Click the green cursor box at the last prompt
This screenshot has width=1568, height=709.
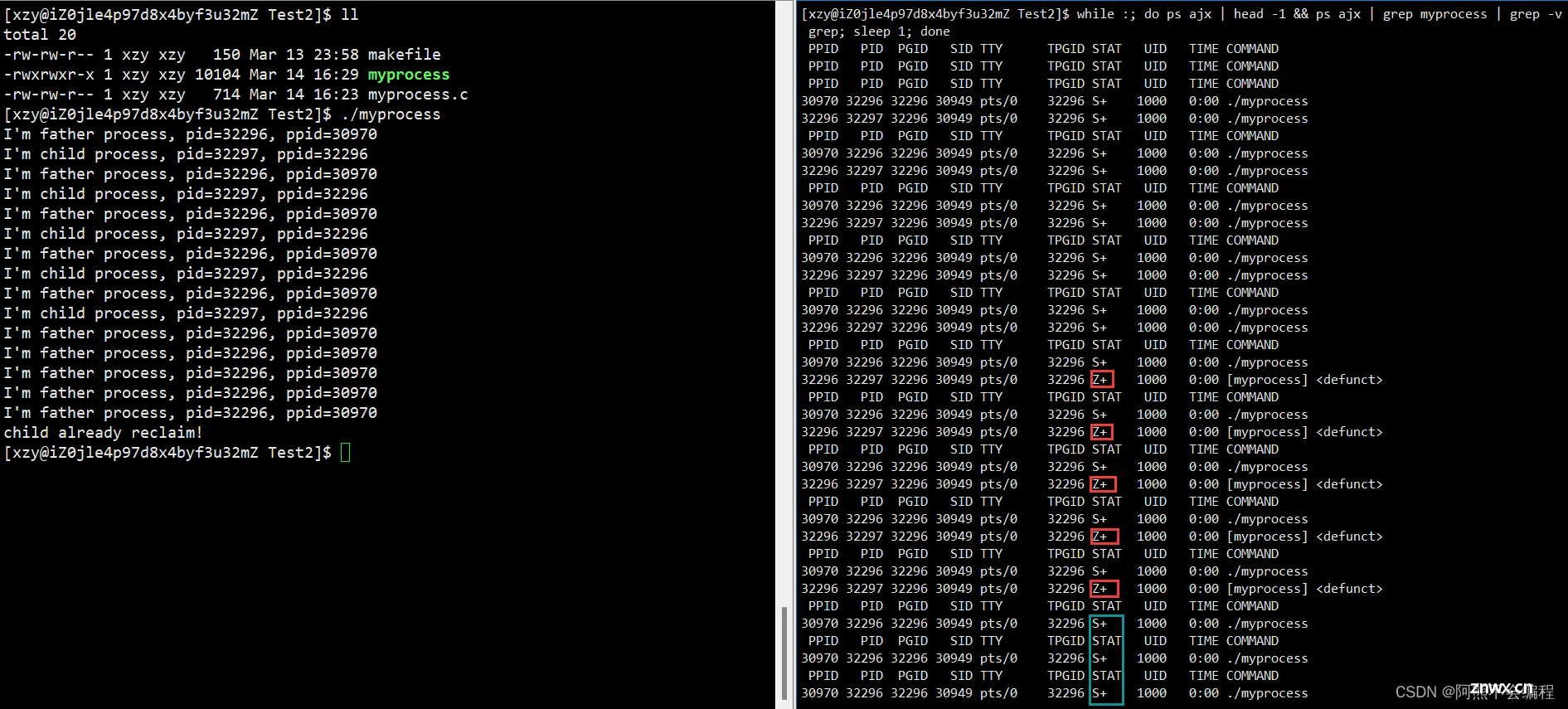coord(345,453)
